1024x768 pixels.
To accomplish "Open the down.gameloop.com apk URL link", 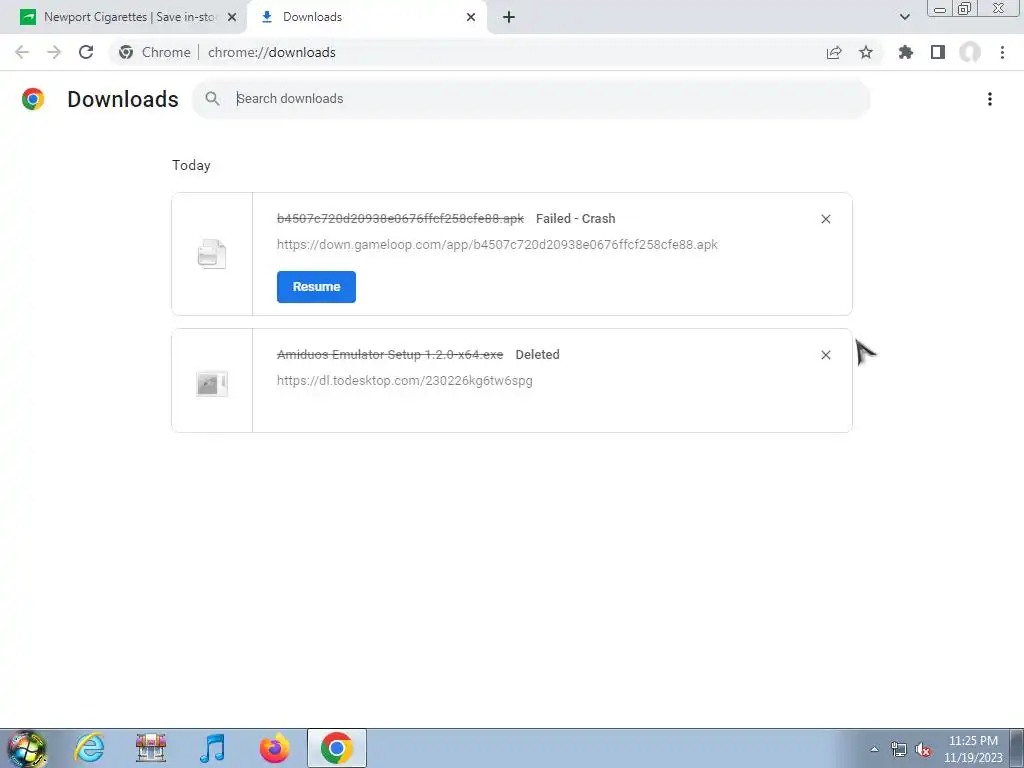I will [497, 245].
